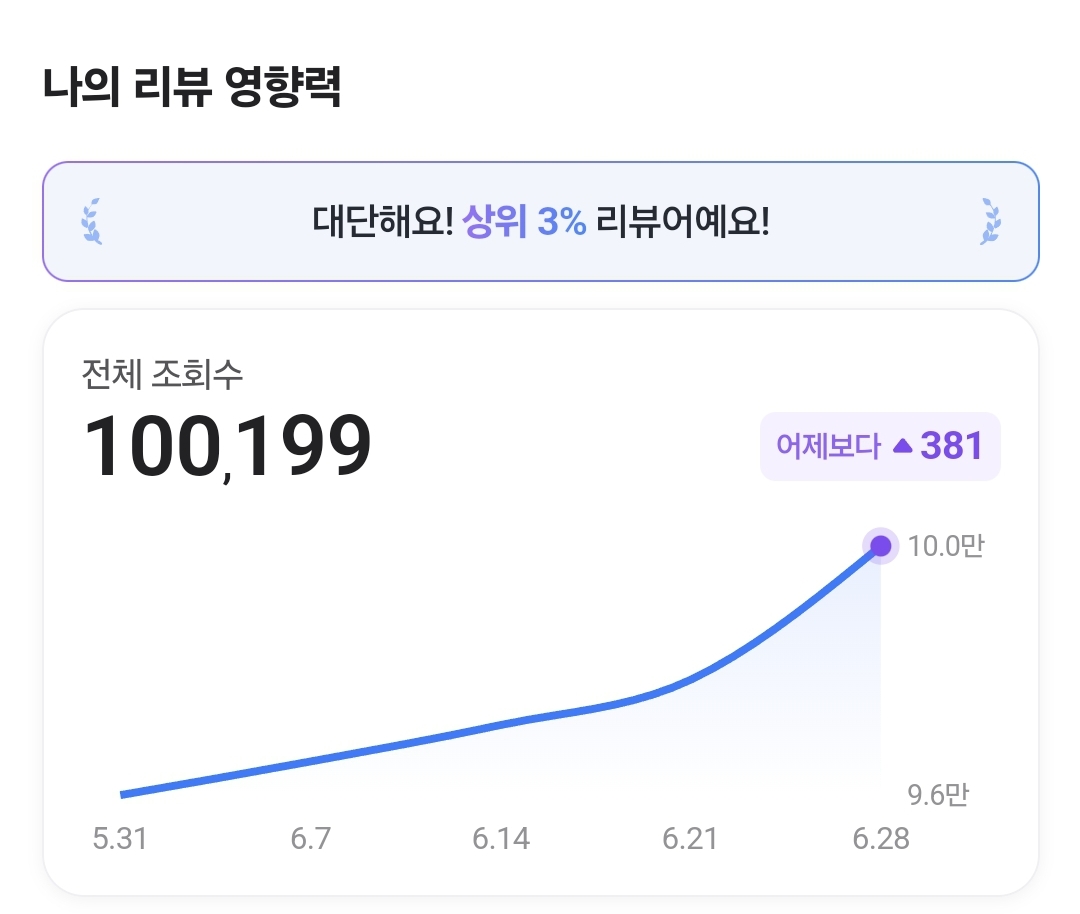Click the 381 increase number

(951, 446)
